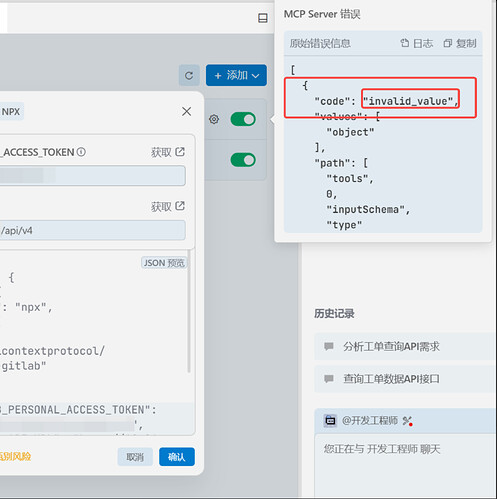Open the 日志 log icon in error panel
The width and height of the screenshot is (497, 499).
coord(405,43)
